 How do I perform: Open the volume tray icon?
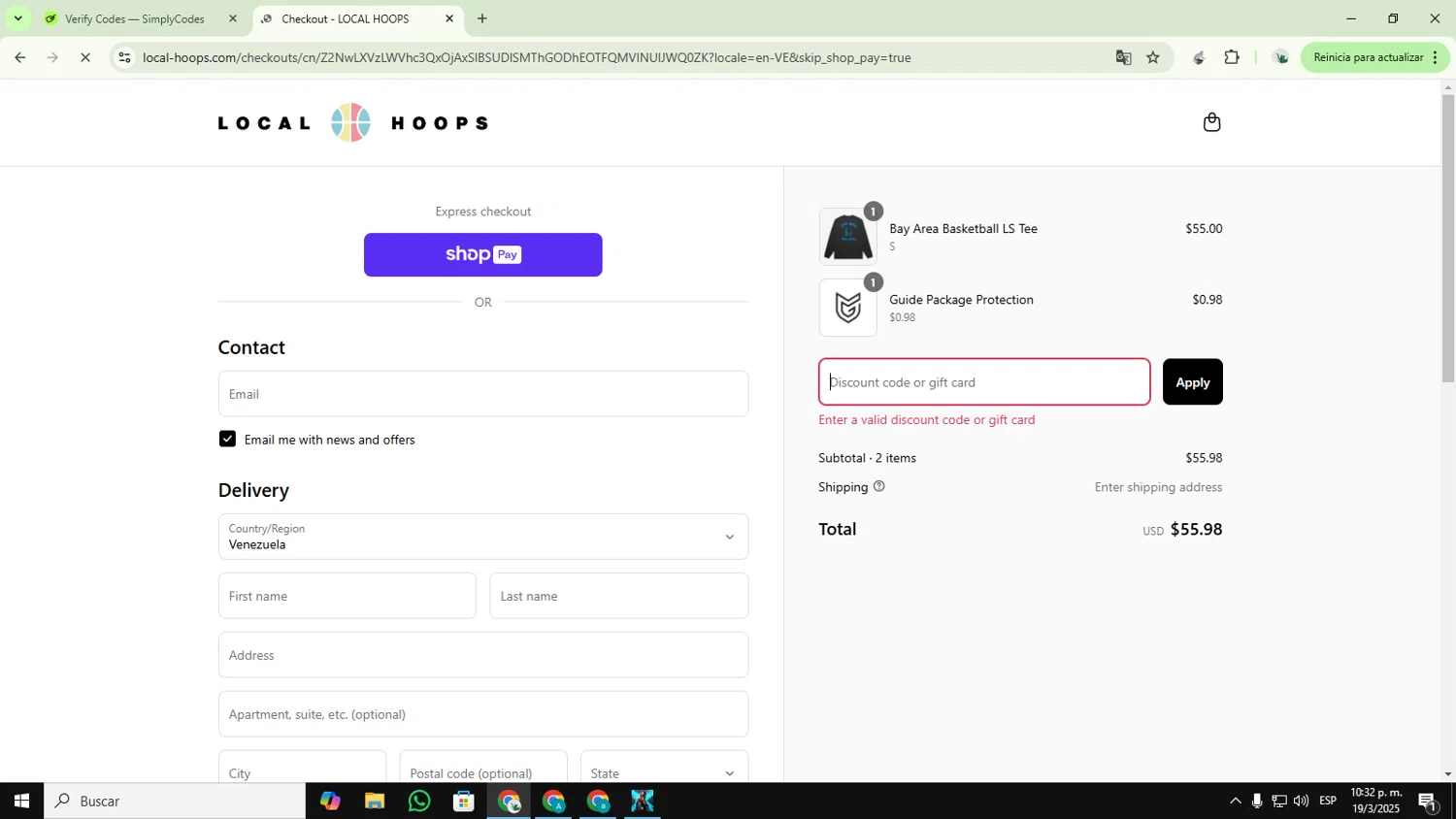[1301, 802]
